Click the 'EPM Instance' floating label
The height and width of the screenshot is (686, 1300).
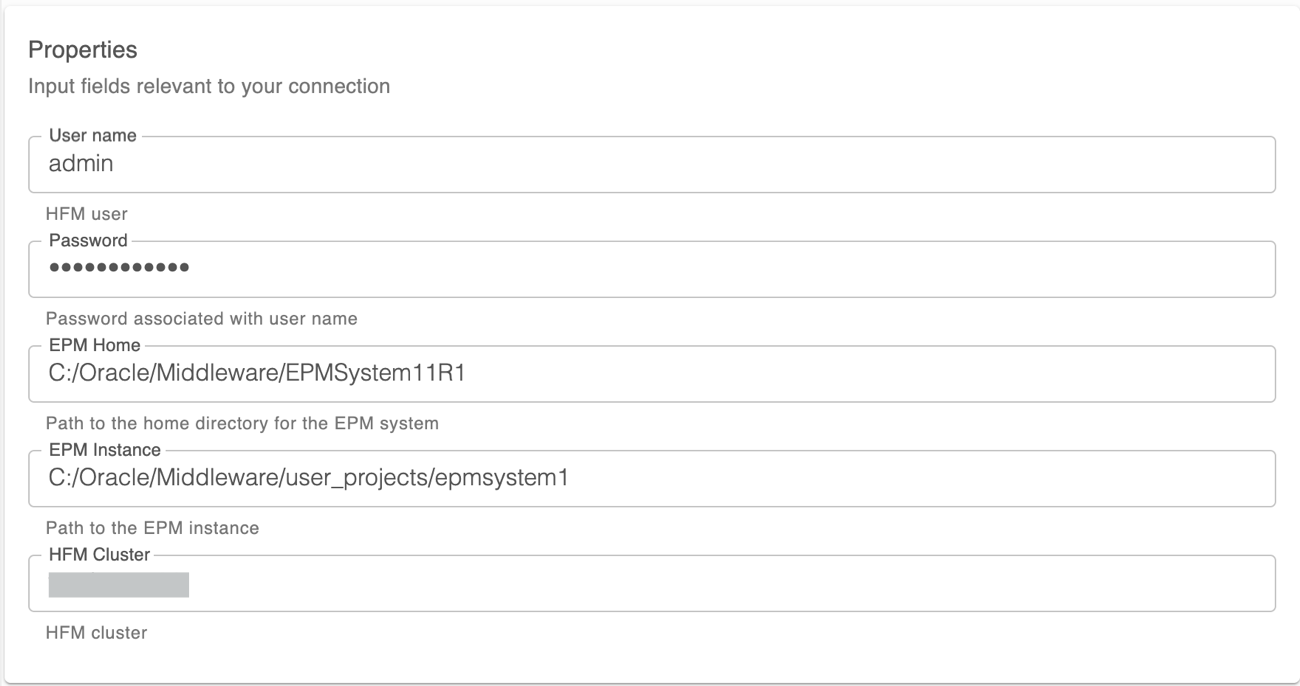(104, 451)
